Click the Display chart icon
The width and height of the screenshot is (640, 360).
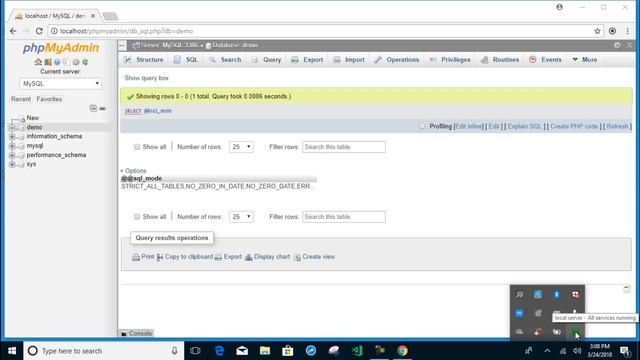[249, 257]
